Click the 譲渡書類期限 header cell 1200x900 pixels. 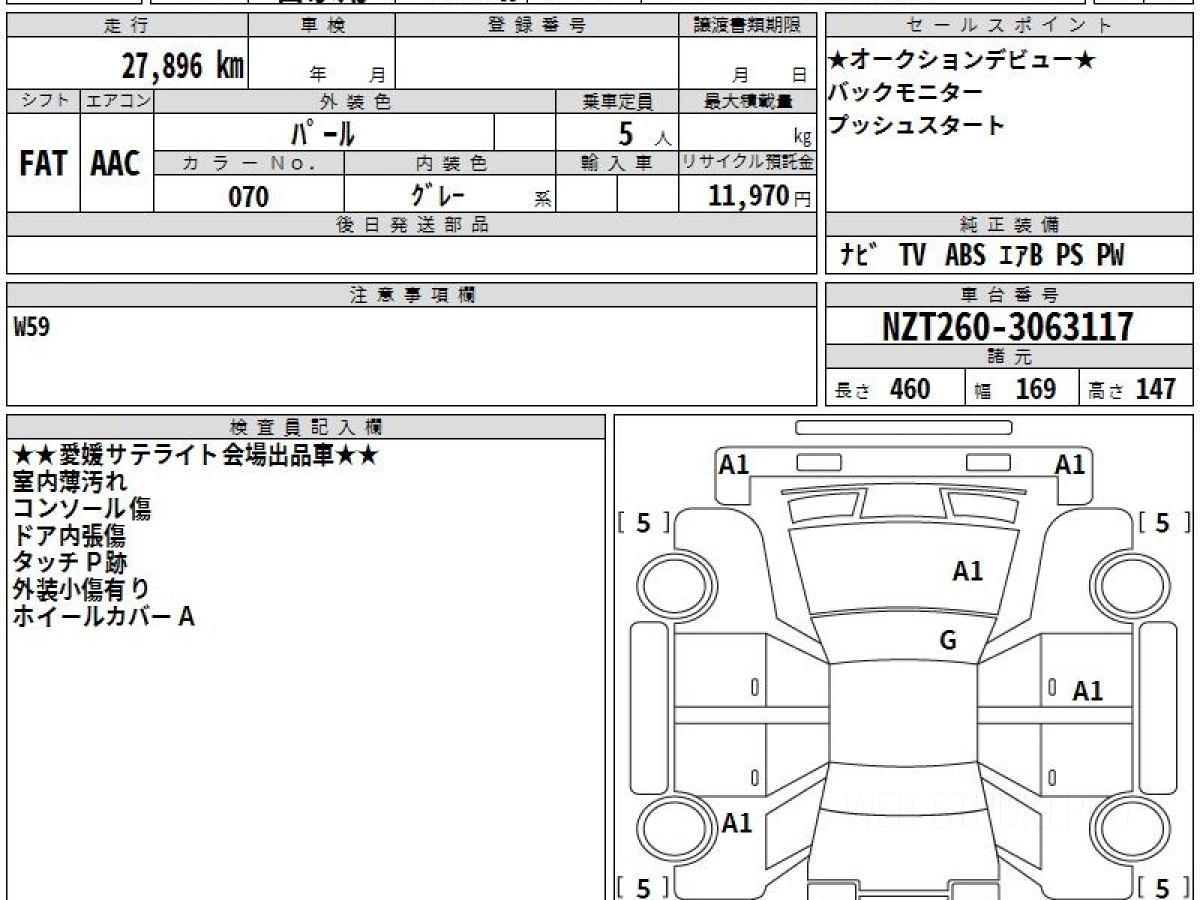(x=748, y=26)
